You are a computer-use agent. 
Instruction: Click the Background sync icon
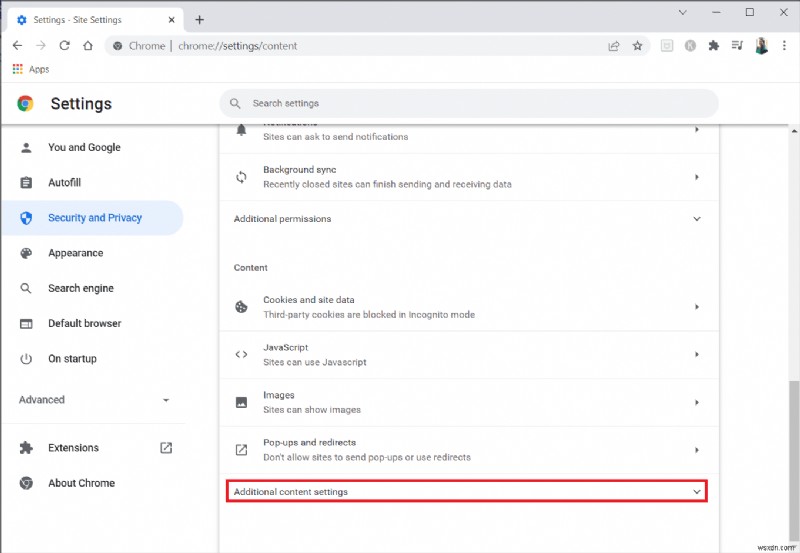pos(241,177)
